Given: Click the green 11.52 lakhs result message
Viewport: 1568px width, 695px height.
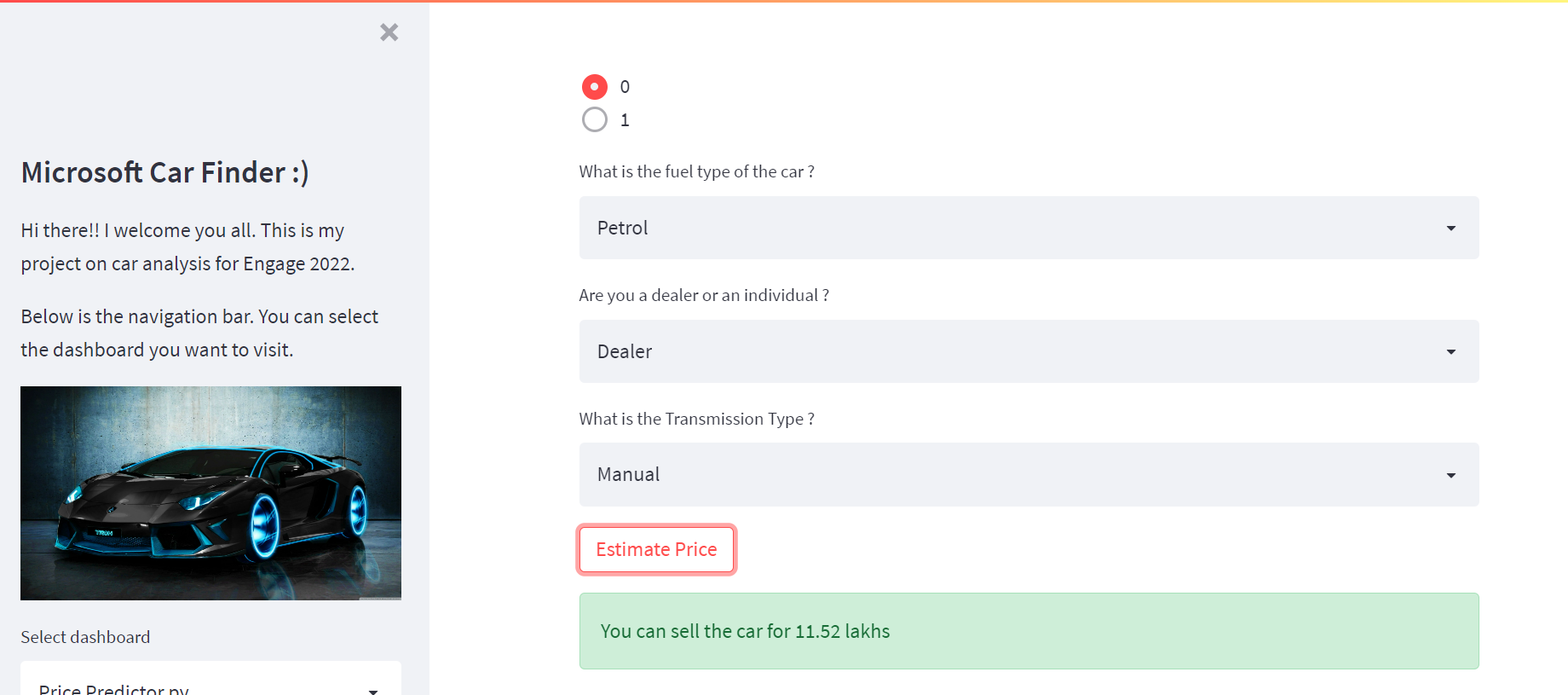Looking at the screenshot, I should (x=1028, y=631).
